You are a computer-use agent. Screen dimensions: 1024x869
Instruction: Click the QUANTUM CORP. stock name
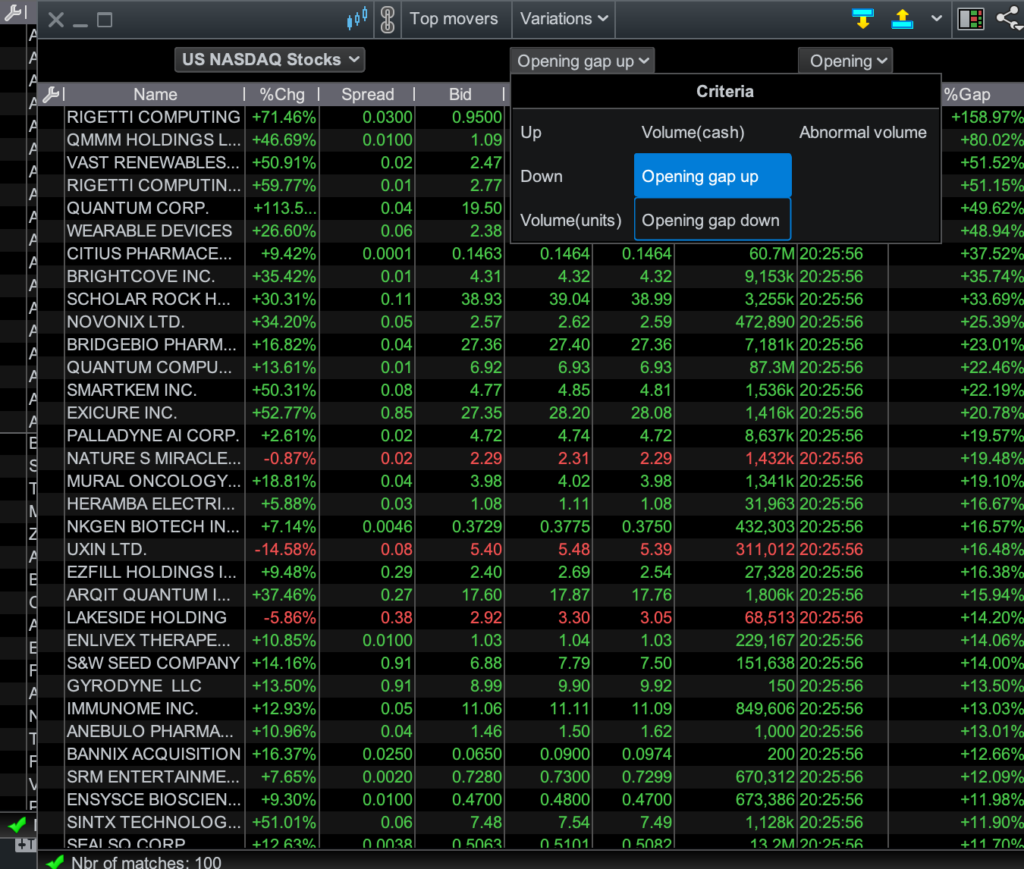click(138, 208)
